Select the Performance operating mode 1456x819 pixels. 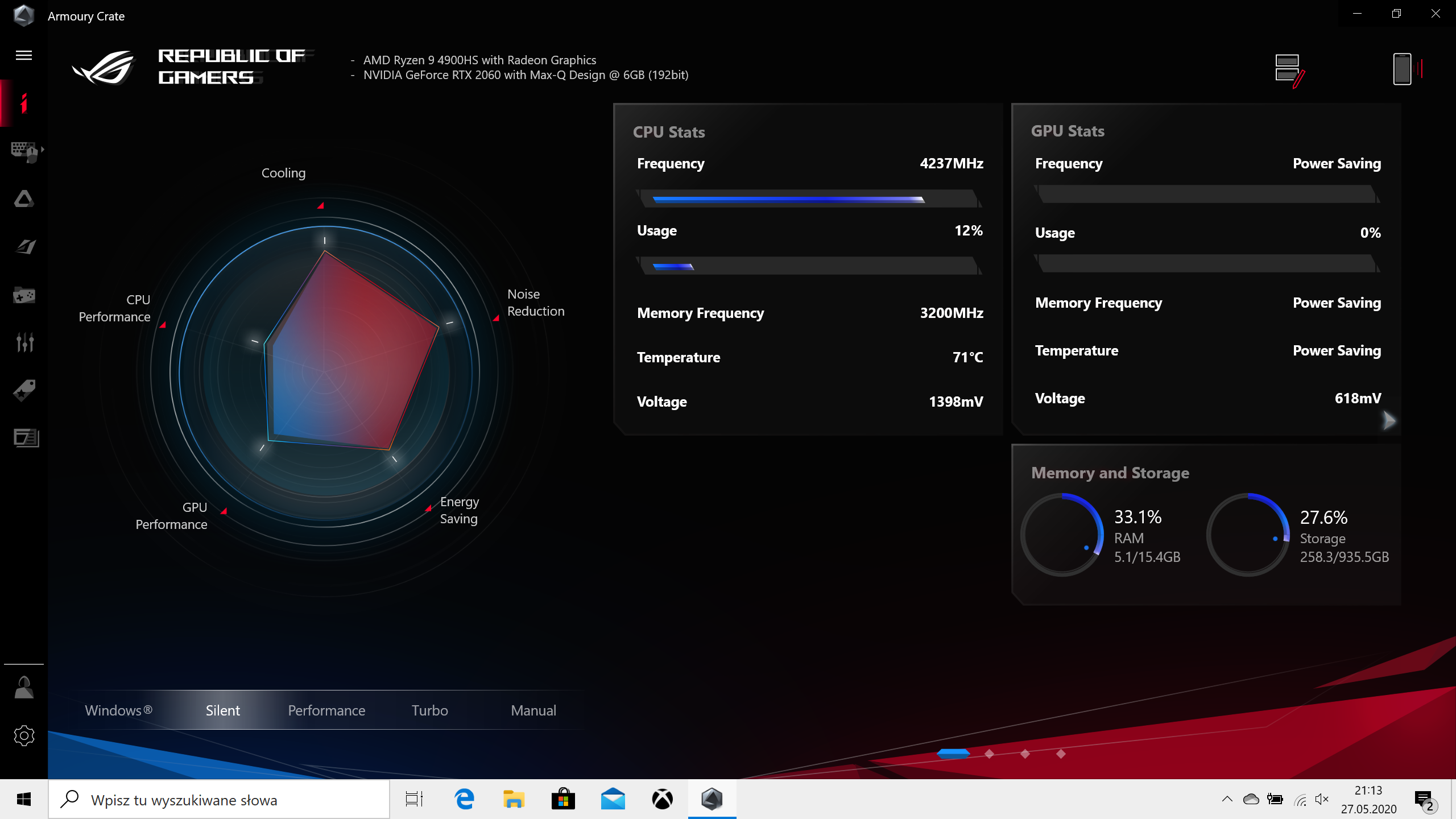coord(326,710)
